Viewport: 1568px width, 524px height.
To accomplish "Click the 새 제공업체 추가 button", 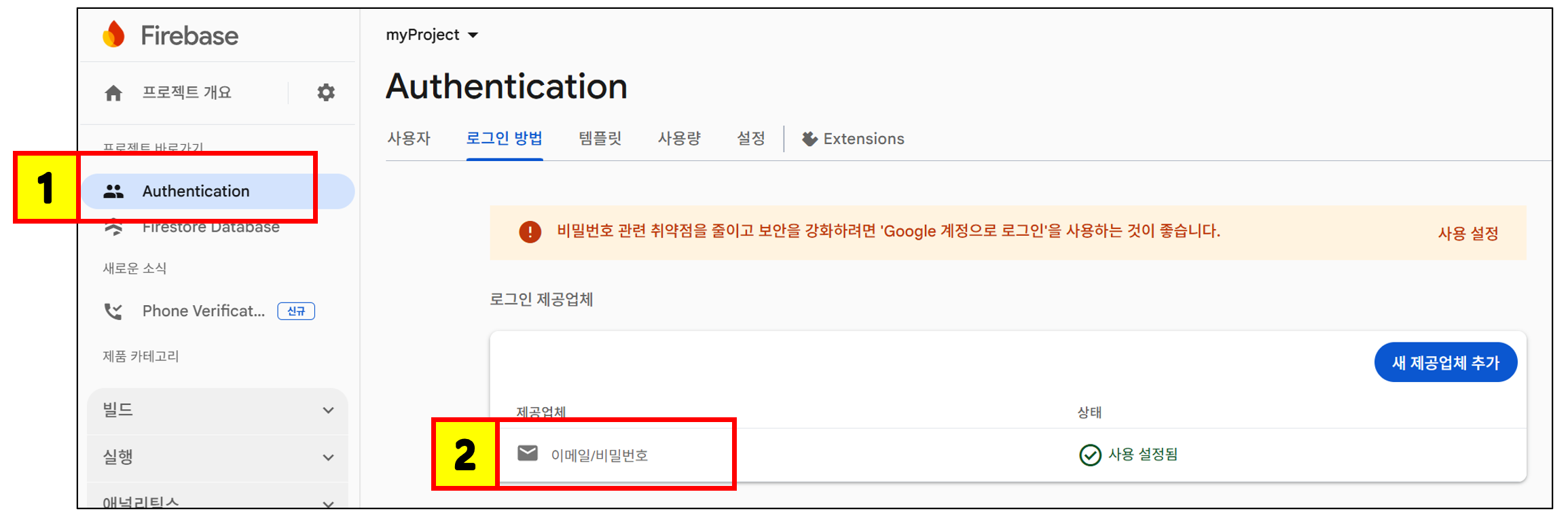I will [x=1446, y=362].
